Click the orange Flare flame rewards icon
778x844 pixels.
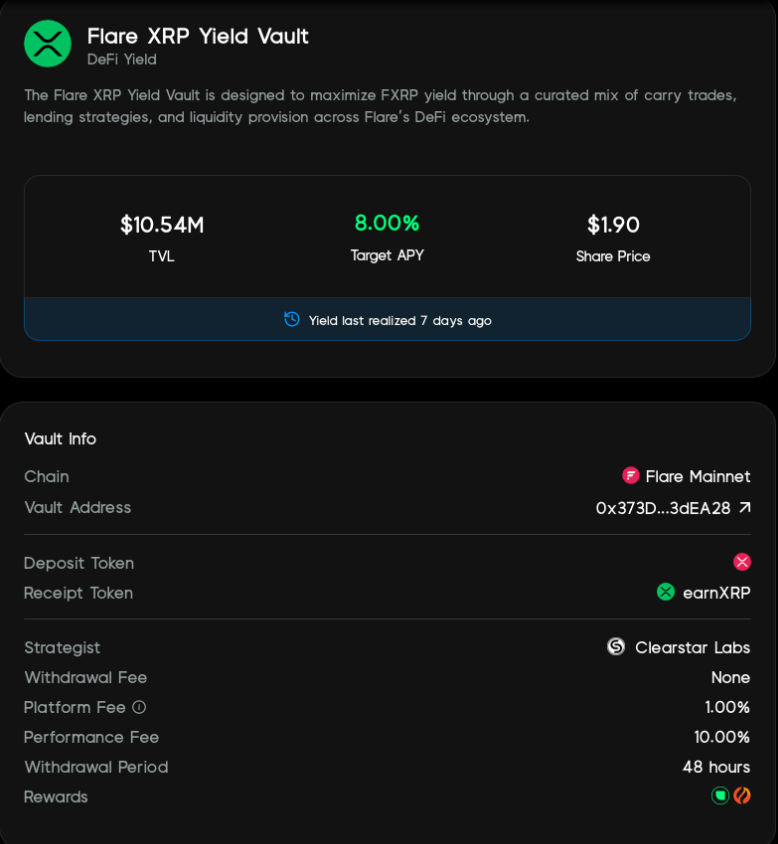pyautogui.click(x=744, y=796)
